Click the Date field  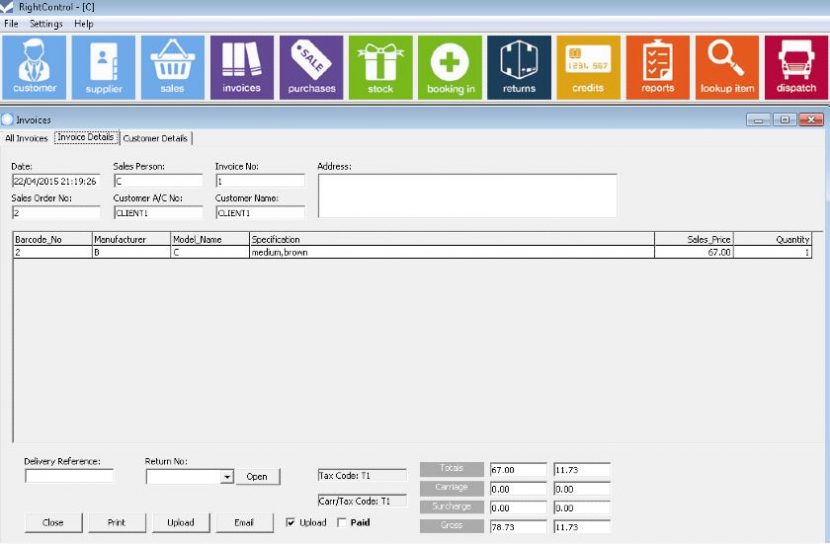56,181
